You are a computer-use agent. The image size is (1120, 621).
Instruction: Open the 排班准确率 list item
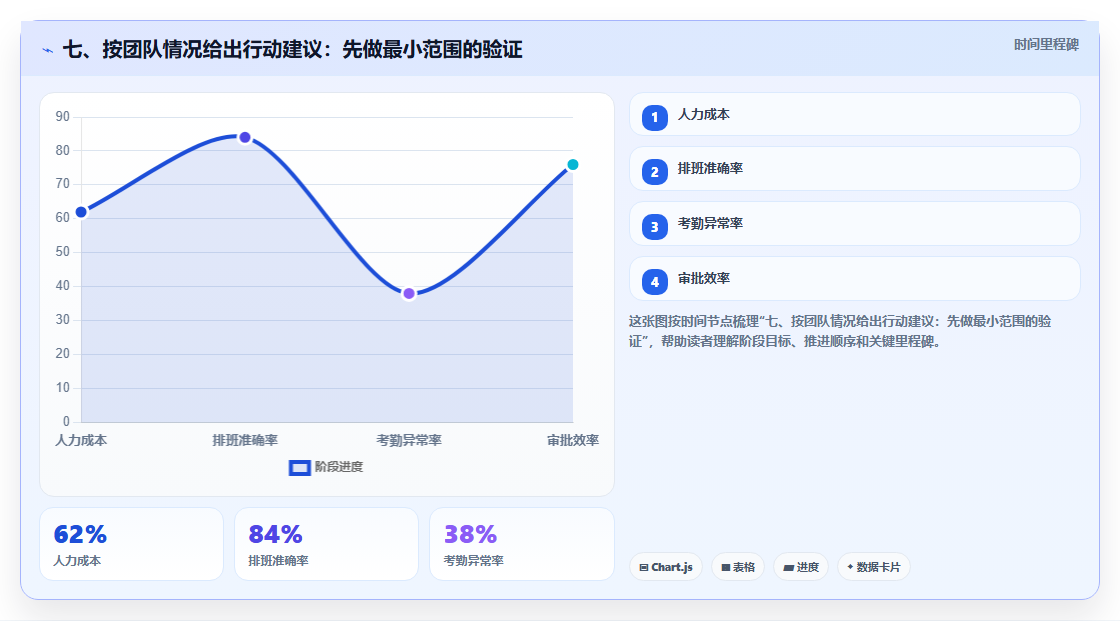tap(854, 169)
